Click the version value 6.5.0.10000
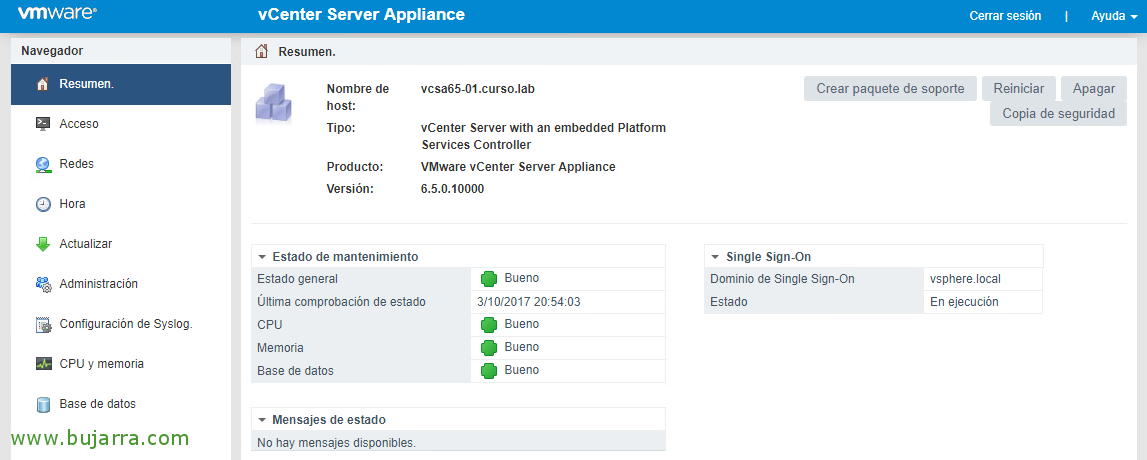1147x460 pixels. (x=453, y=189)
